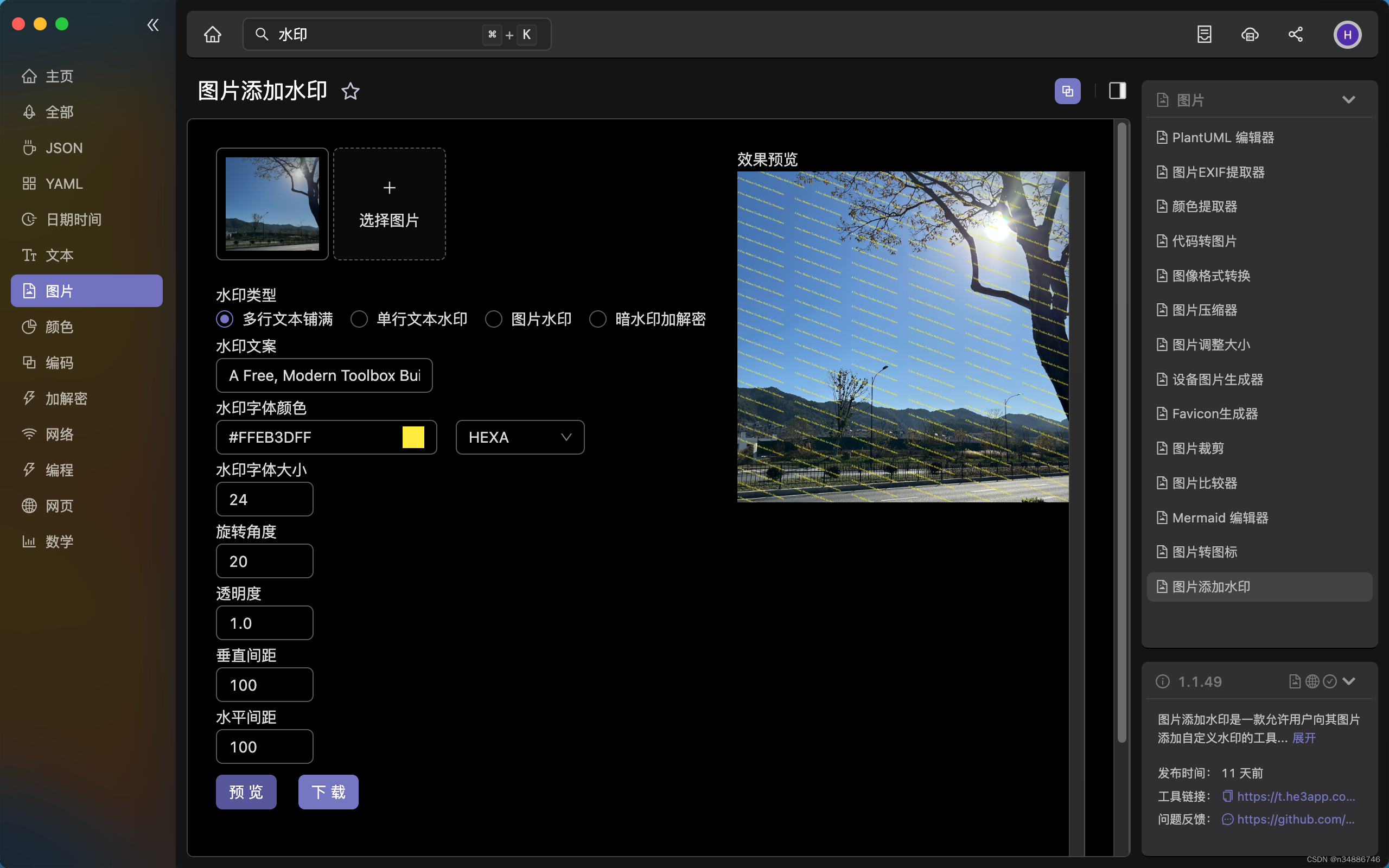Open the HEXA color format dropdown

click(x=519, y=437)
